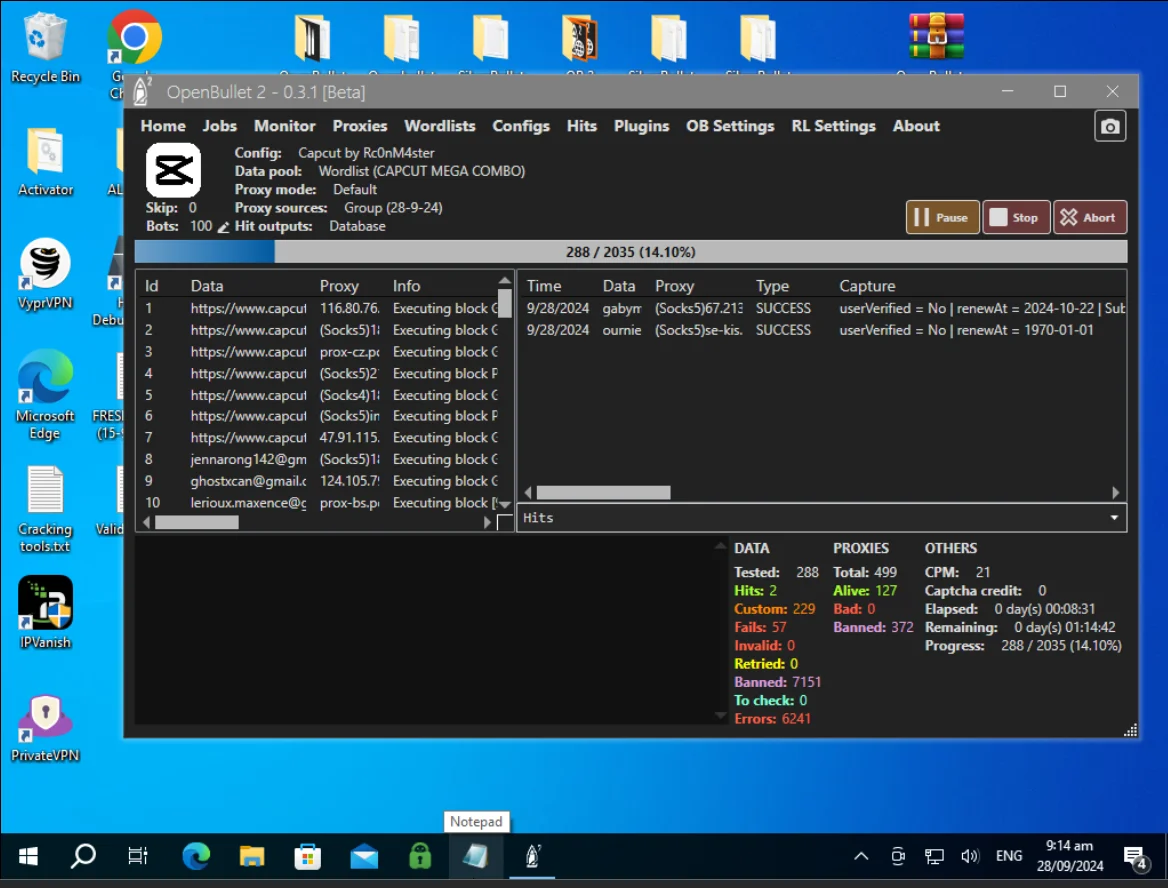This screenshot has width=1168, height=888.
Task: Open Task View on the taskbar
Action: click(138, 857)
